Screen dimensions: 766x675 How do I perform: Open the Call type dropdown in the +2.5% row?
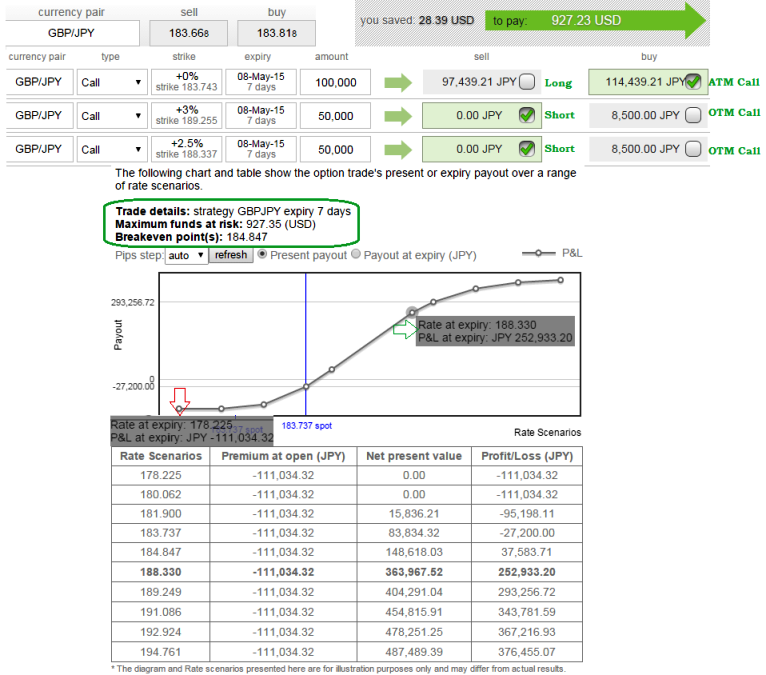(x=112, y=149)
